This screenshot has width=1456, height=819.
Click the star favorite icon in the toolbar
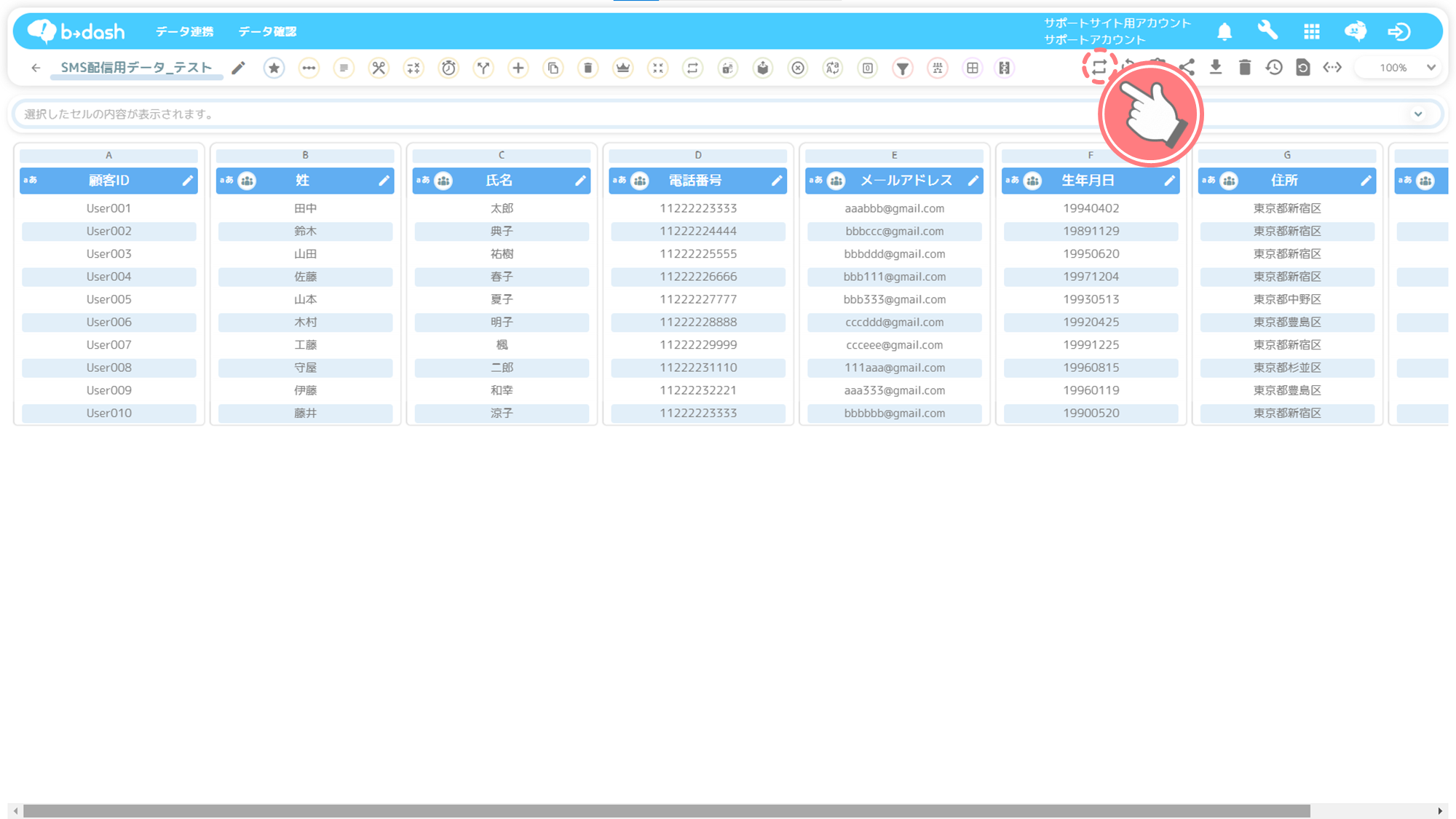[274, 68]
